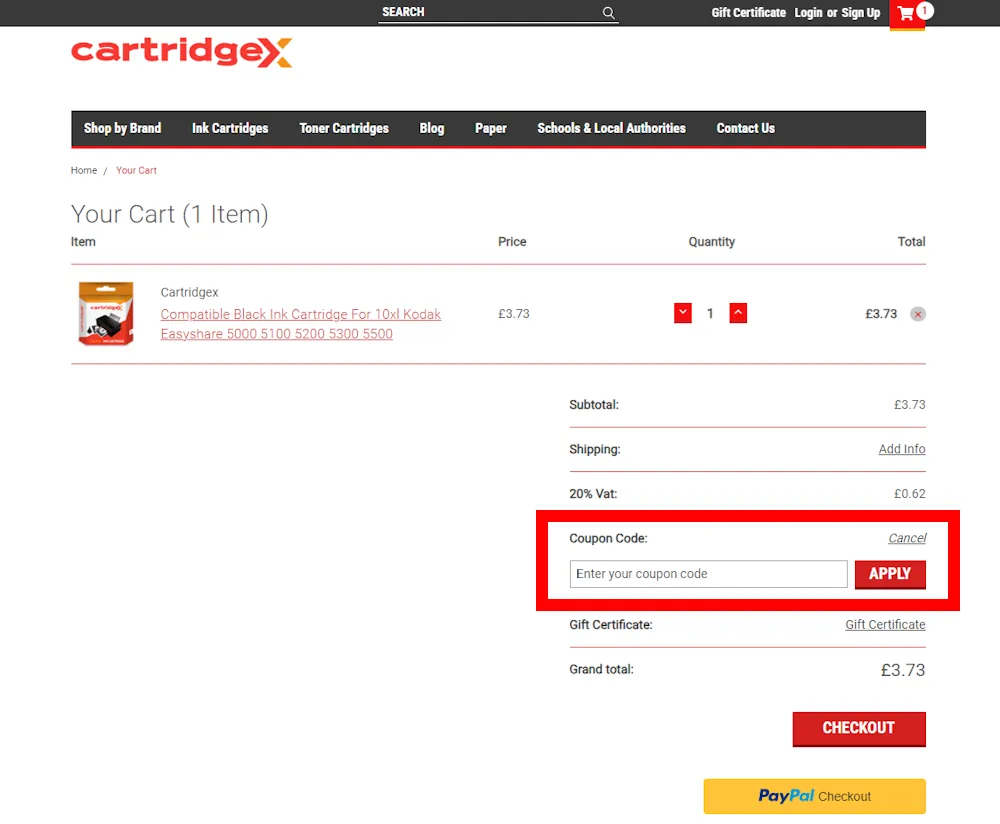Click the coupon code input field
Screen dimensions: 1000x824
[708, 574]
